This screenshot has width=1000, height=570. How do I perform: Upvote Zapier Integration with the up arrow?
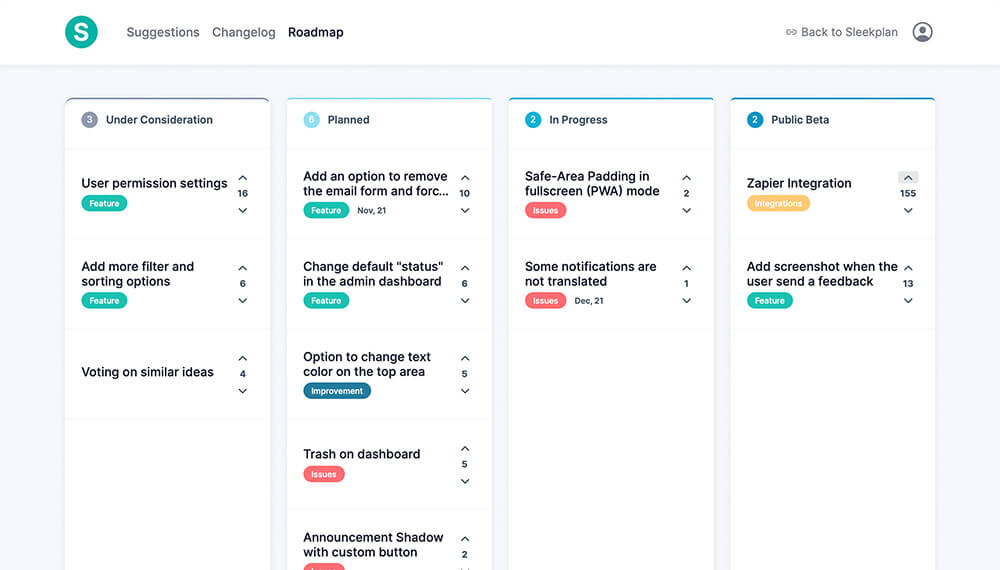tap(908, 178)
